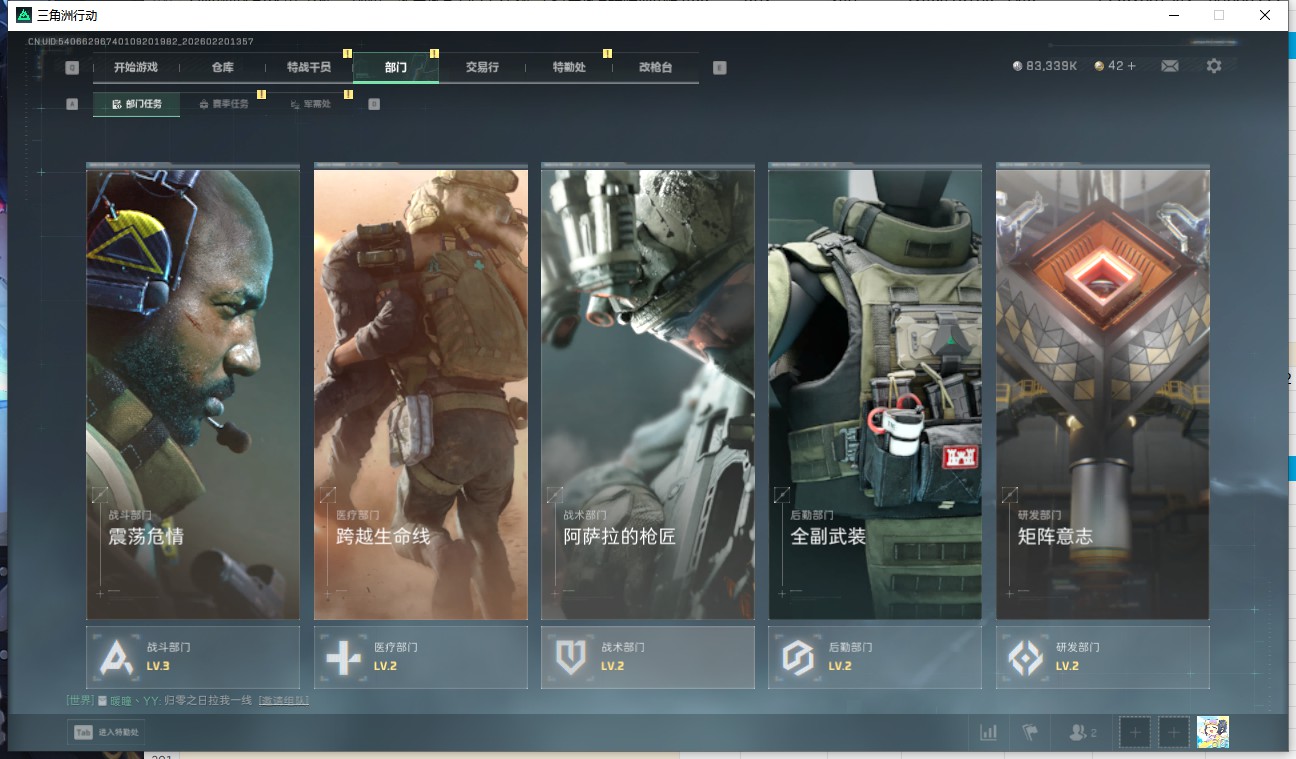Open the flag icon in the bottom bar
The width and height of the screenshot is (1296, 759).
(x=1030, y=733)
